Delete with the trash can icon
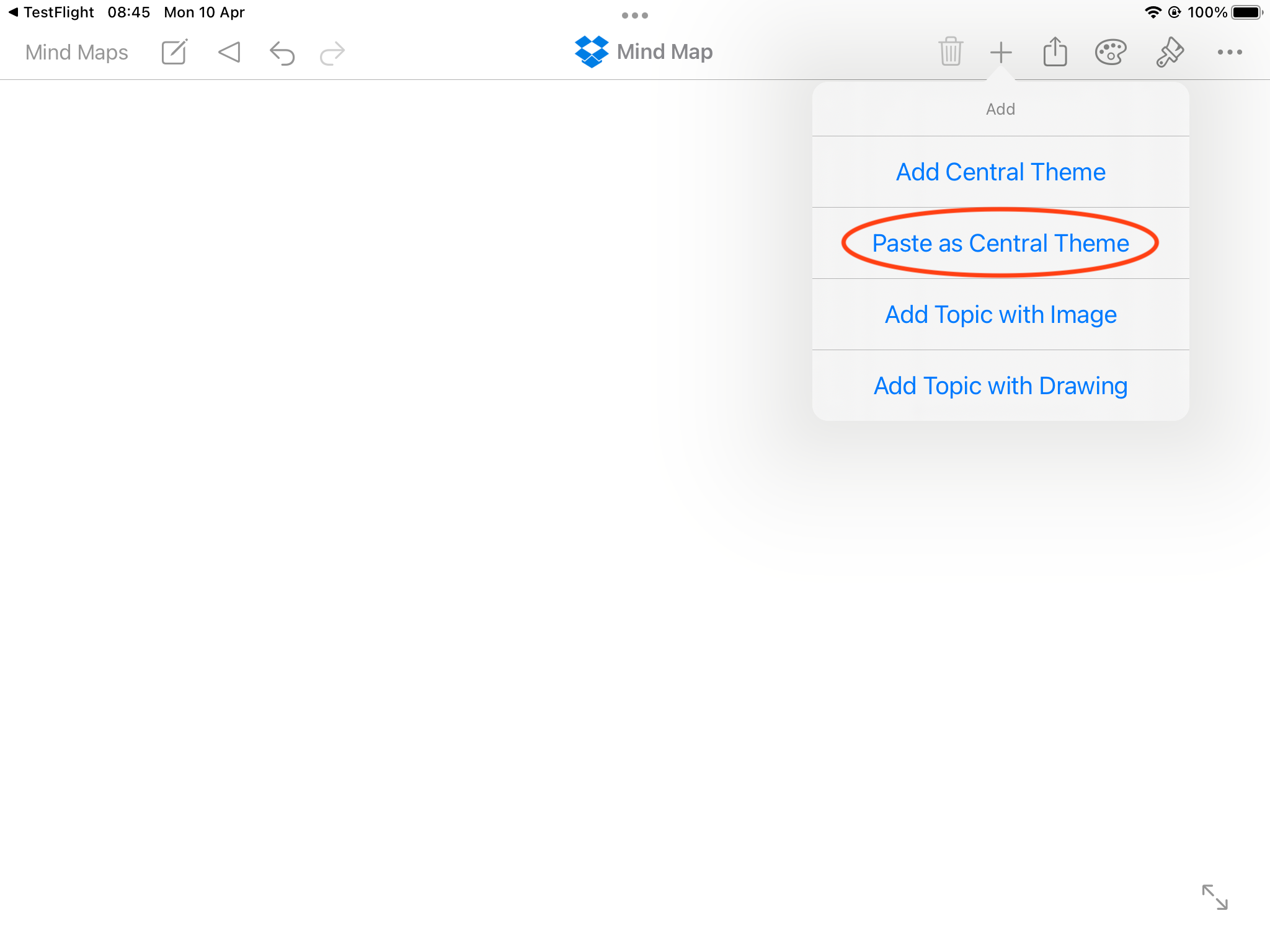Image resolution: width=1270 pixels, height=952 pixels. [x=951, y=51]
